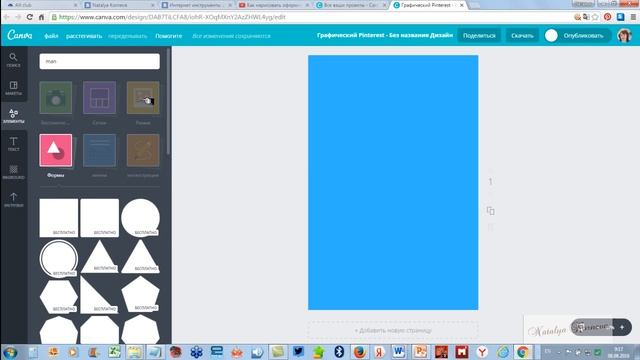
Task: Switch to the YouTube browser tab
Action: pos(273,5)
